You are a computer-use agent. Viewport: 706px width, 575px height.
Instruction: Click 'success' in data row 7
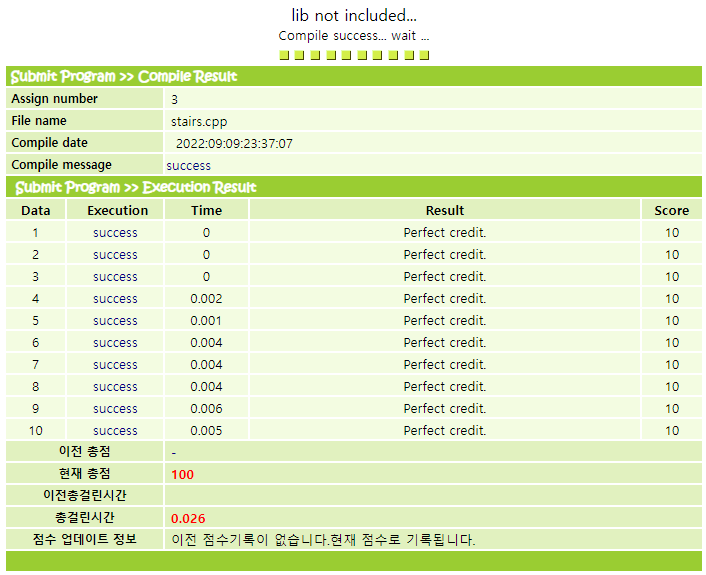pos(115,365)
